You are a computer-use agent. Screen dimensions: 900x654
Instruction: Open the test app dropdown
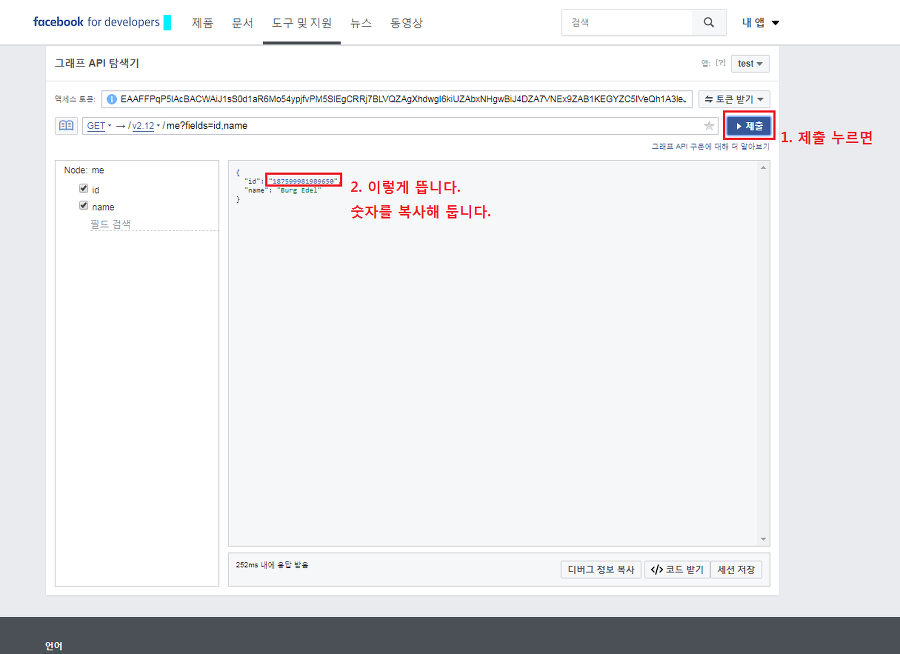tap(750, 64)
